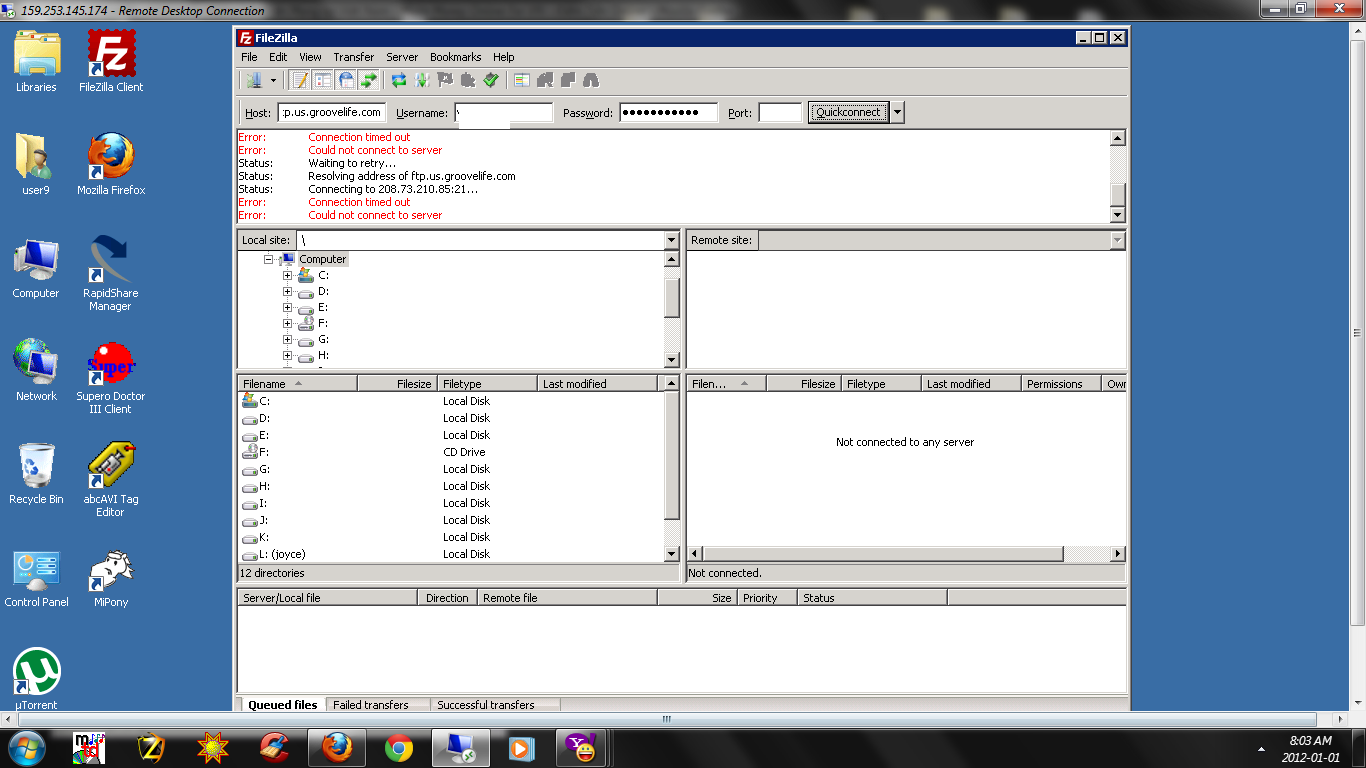
Task: Toggle local directory tree view
Action: (x=323, y=80)
